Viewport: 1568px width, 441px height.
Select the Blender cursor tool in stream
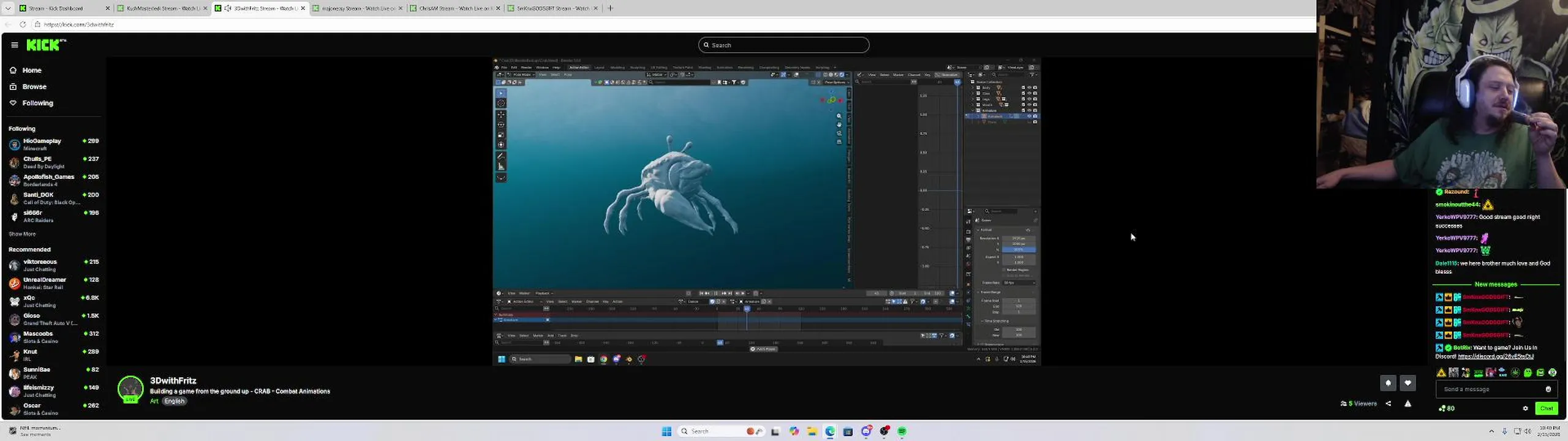tap(501, 104)
